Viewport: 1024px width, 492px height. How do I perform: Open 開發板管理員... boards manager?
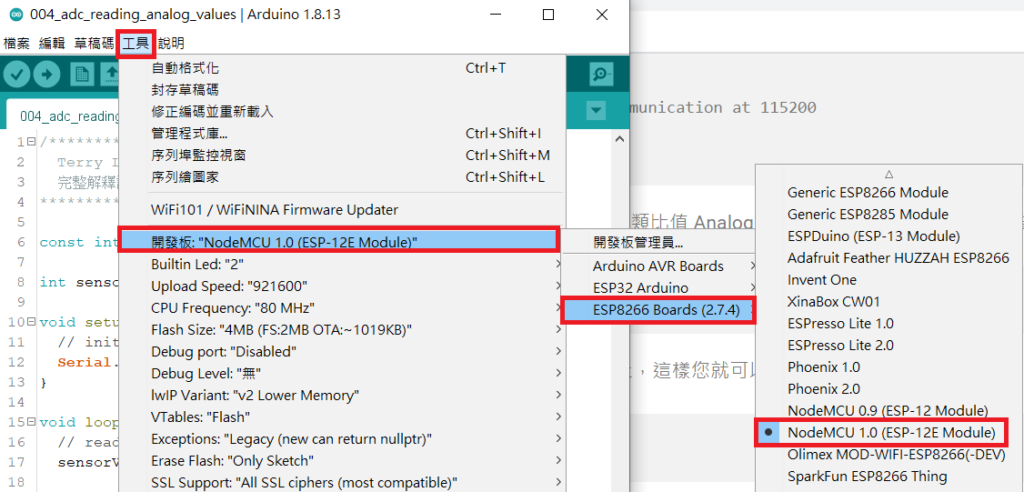click(x=638, y=242)
